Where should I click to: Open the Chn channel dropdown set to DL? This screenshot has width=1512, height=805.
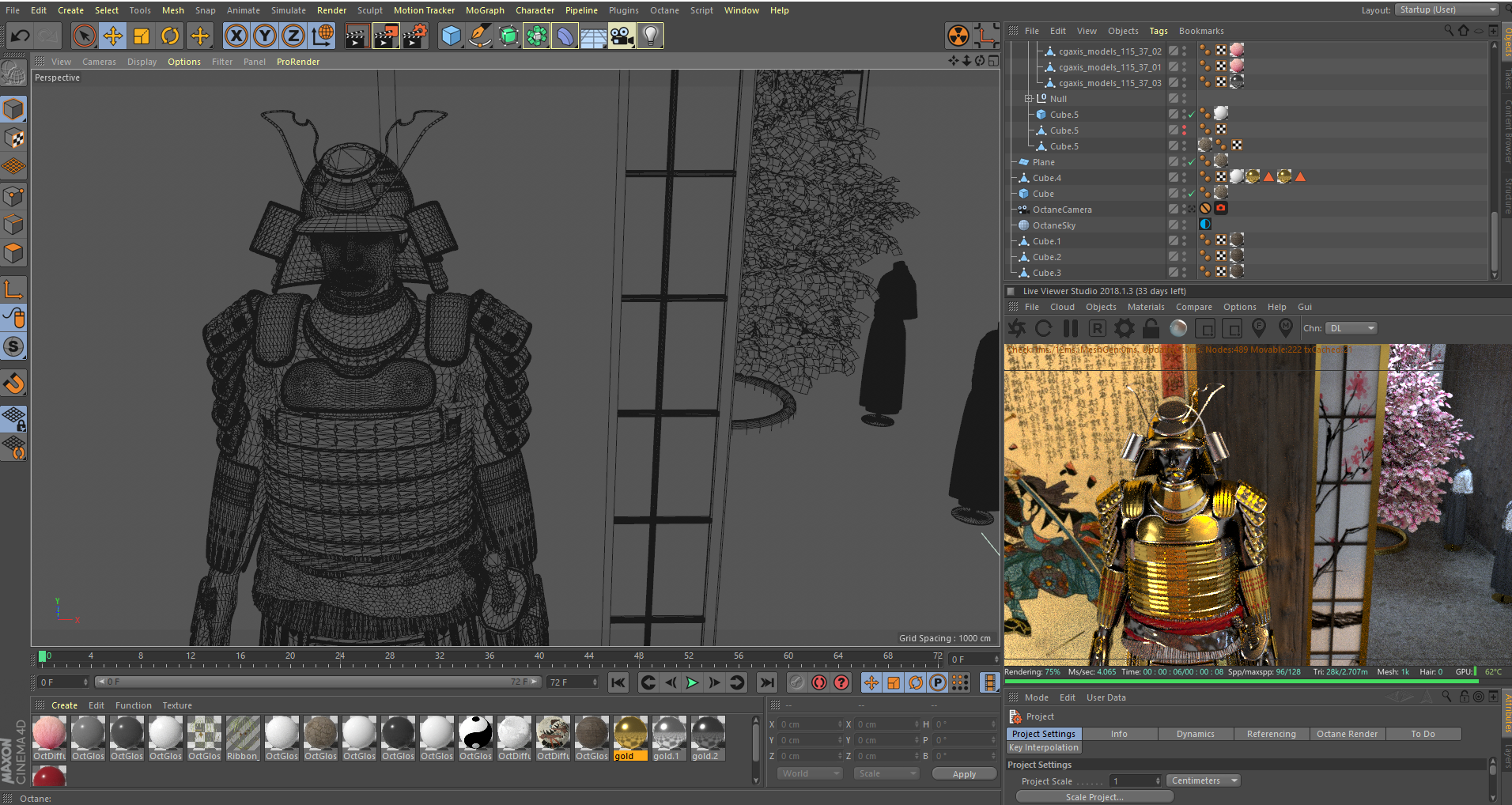tap(1351, 328)
